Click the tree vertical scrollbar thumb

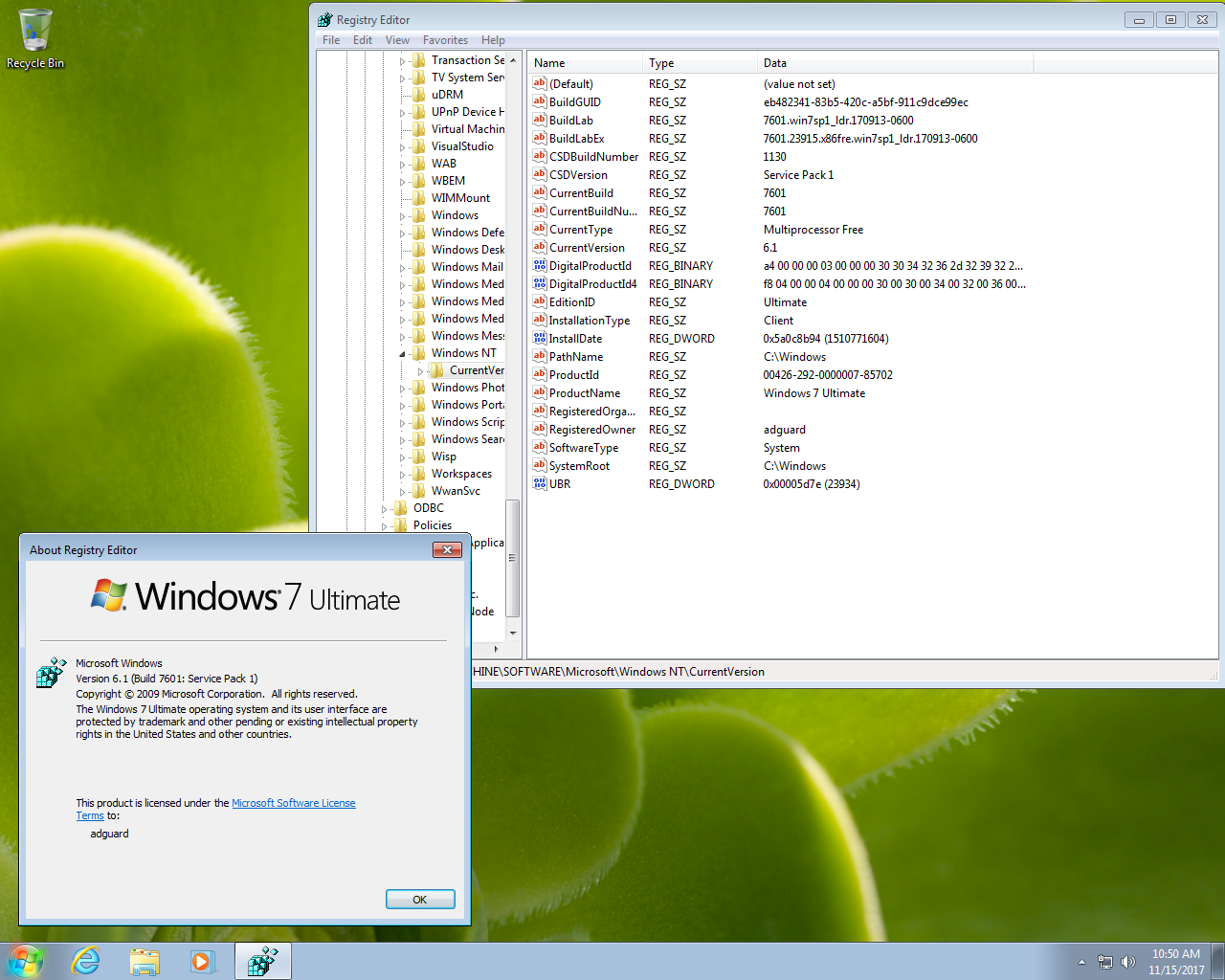click(x=513, y=558)
